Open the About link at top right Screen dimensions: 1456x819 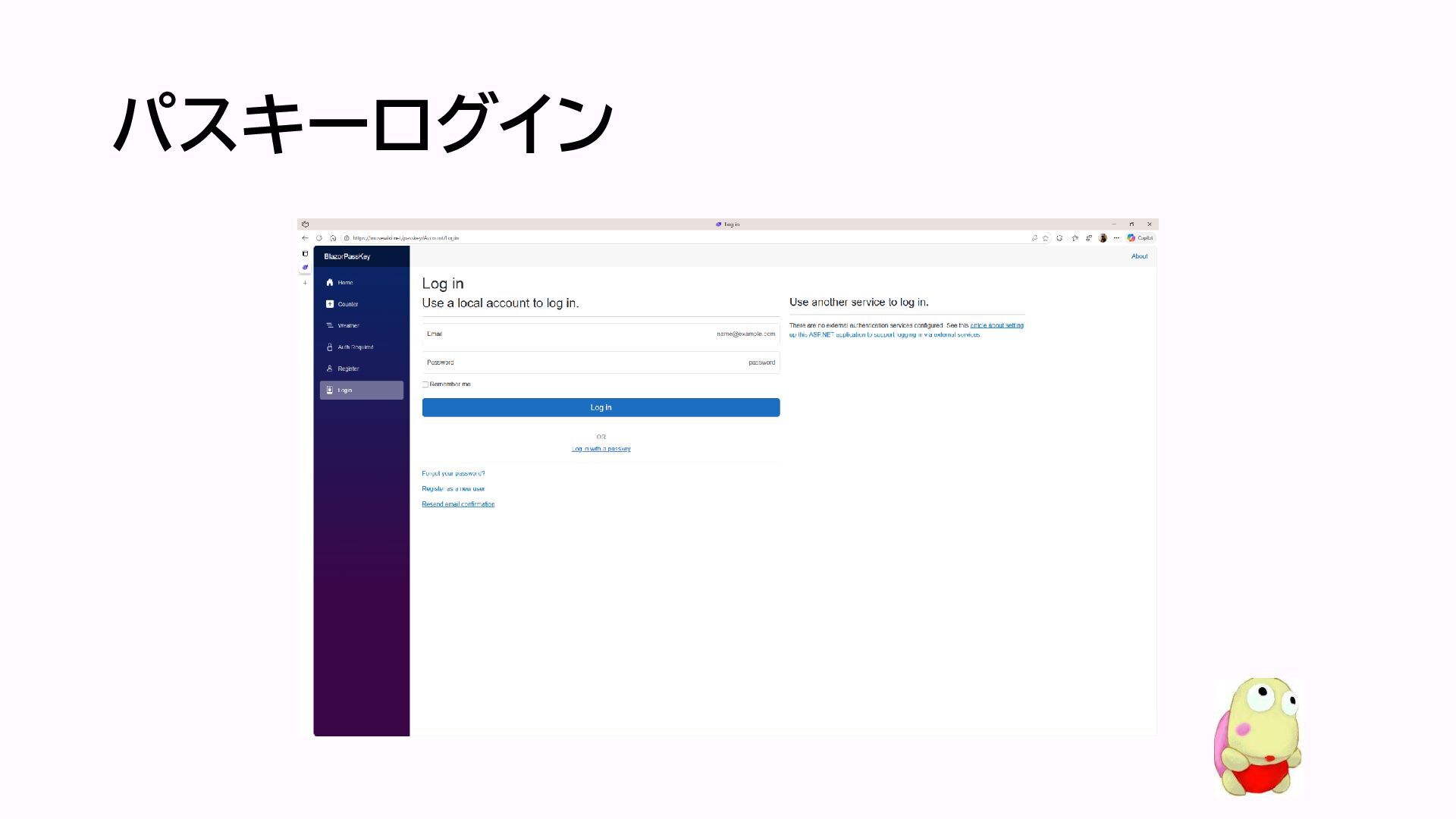pos(1139,256)
